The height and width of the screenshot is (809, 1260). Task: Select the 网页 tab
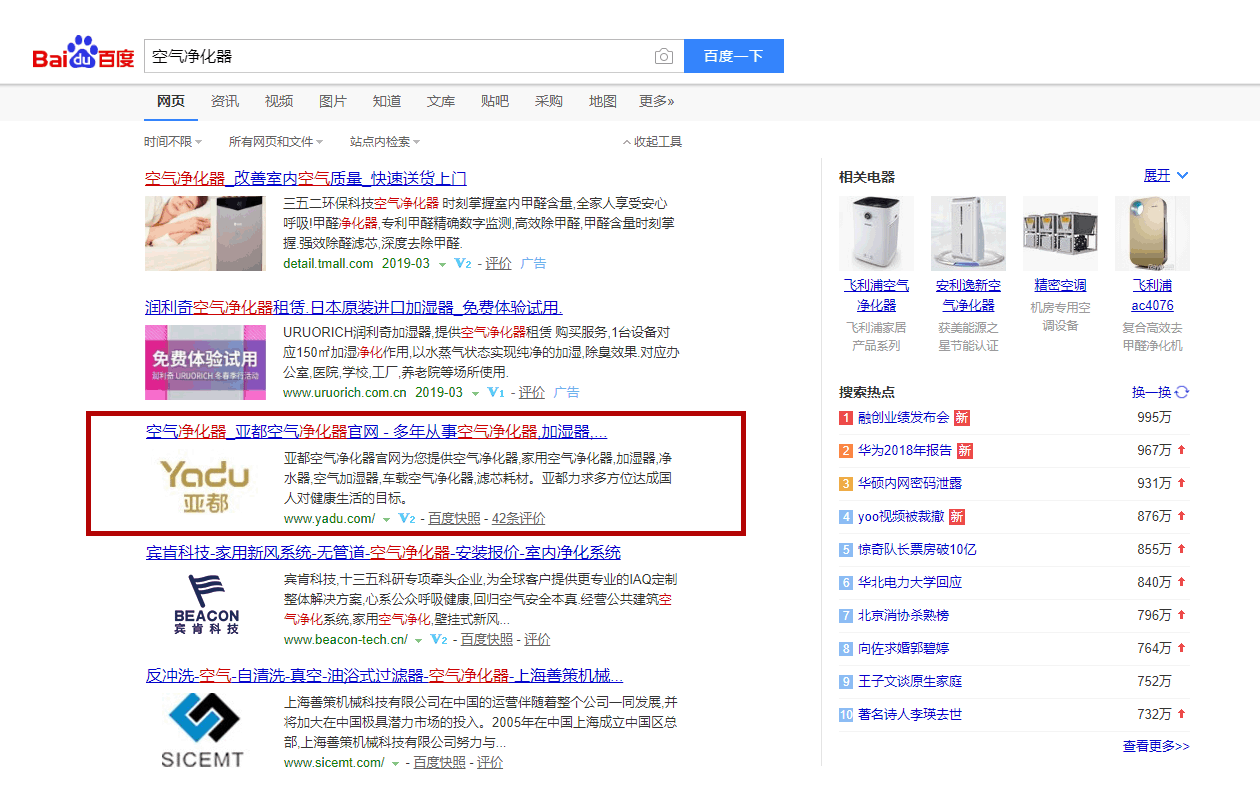tap(171, 101)
